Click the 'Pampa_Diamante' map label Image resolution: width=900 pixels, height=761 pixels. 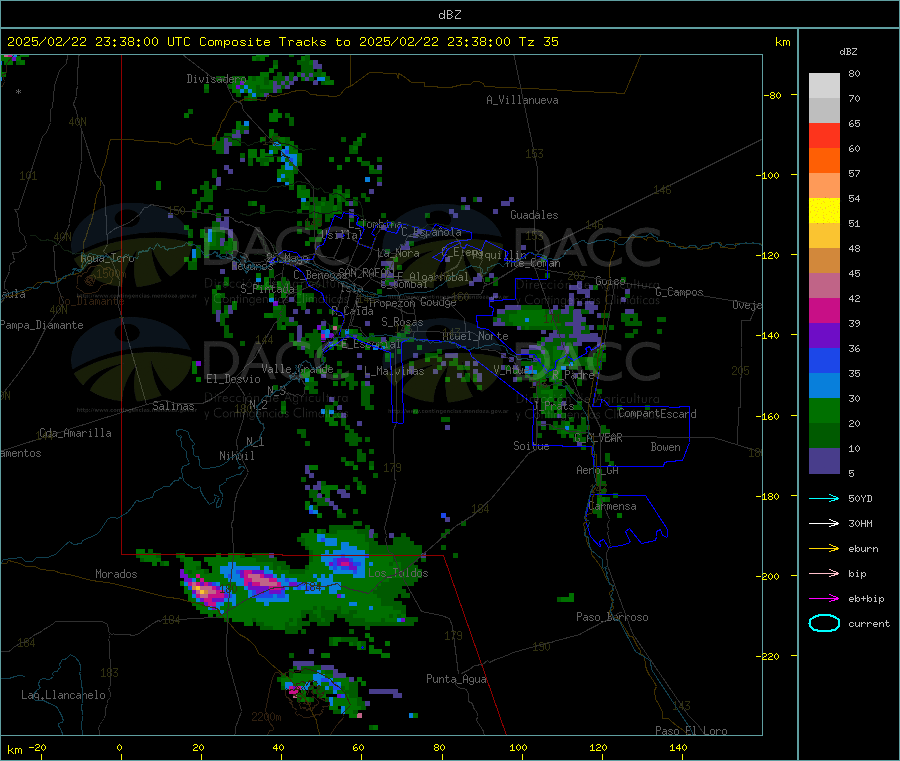coord(41,325)
